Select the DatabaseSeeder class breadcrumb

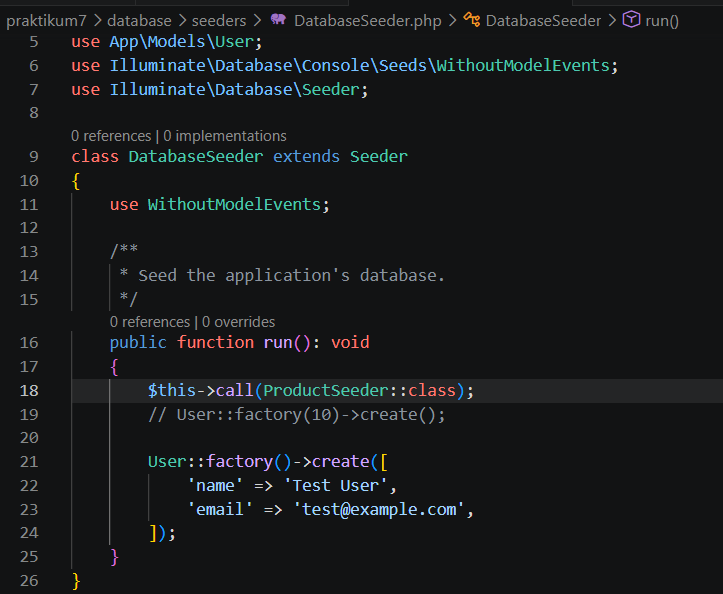[x=543, y=21]
